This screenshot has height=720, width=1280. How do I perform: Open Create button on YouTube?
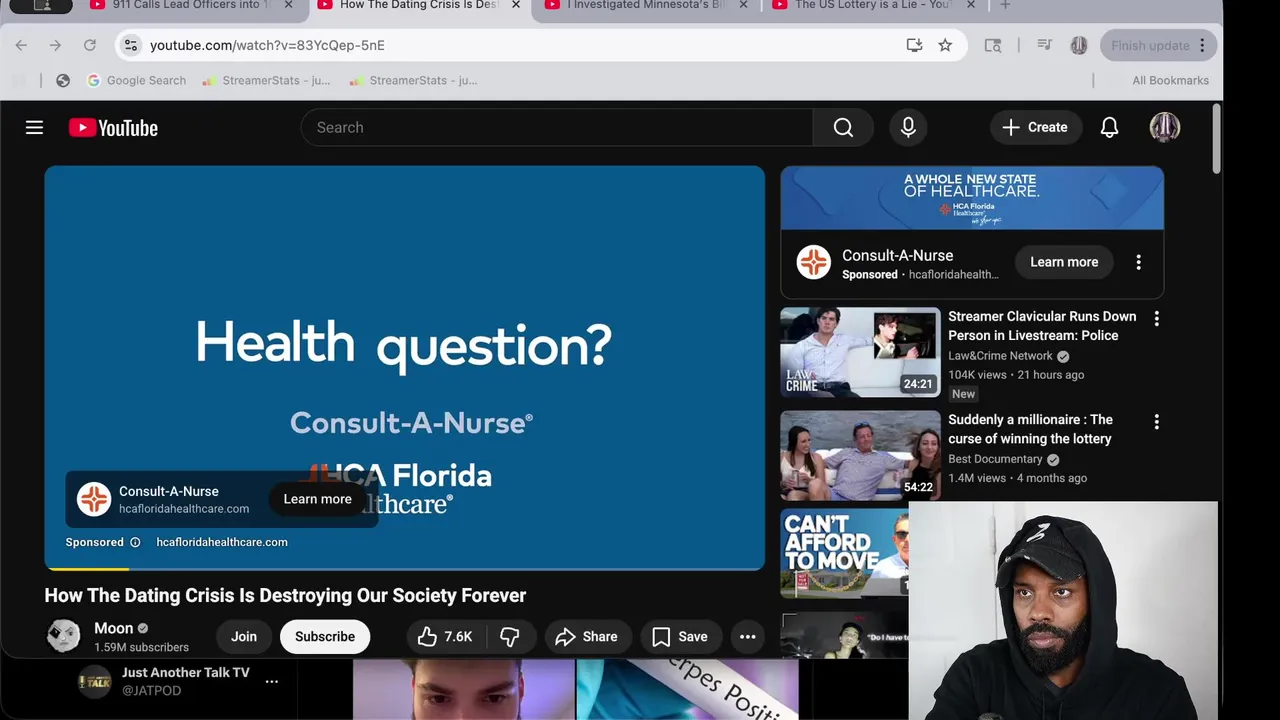pyautogui.click(x=1035, y=127)
